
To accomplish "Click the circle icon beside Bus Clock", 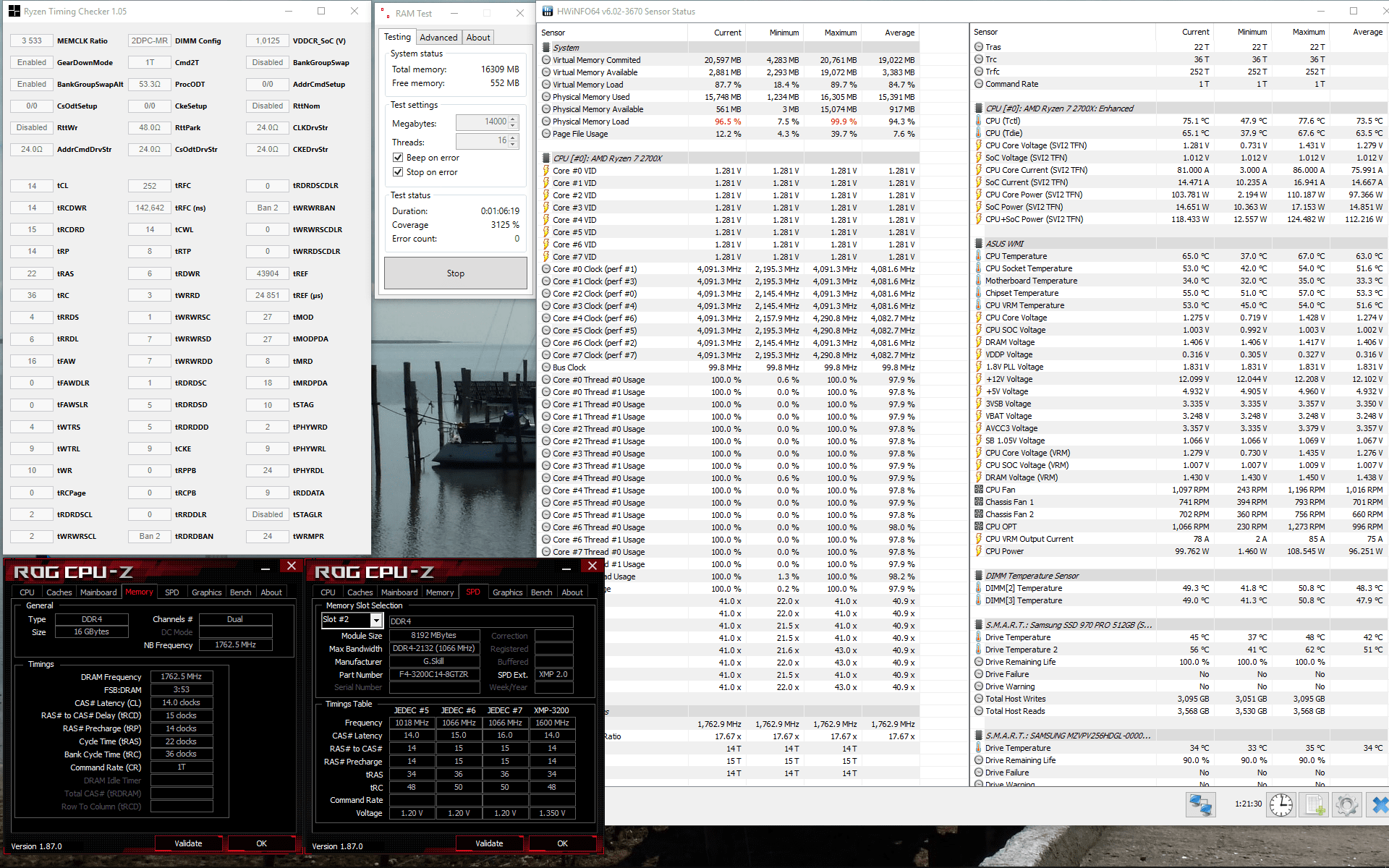I will (546, 367).
